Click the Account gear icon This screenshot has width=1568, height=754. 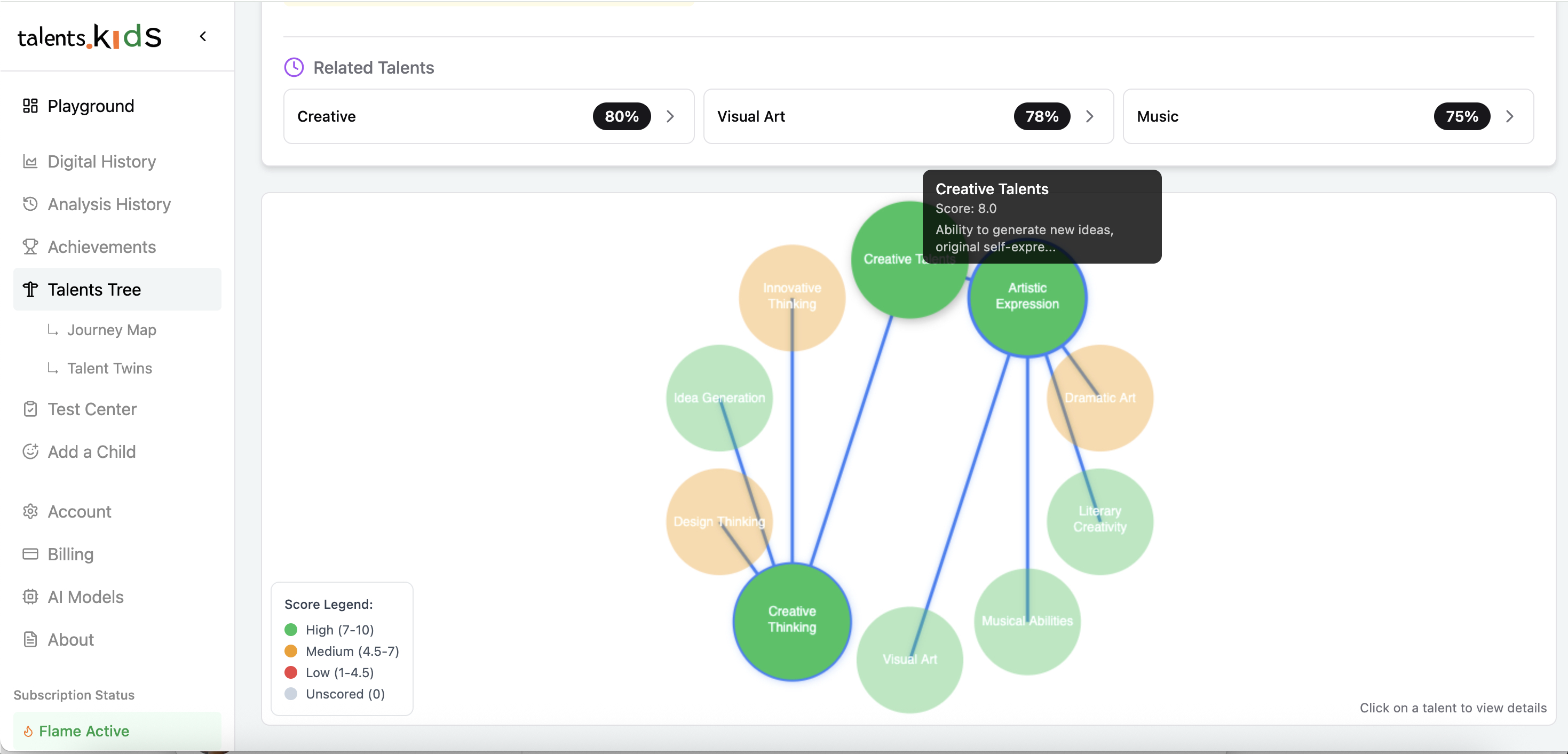[x=30, y=511]
